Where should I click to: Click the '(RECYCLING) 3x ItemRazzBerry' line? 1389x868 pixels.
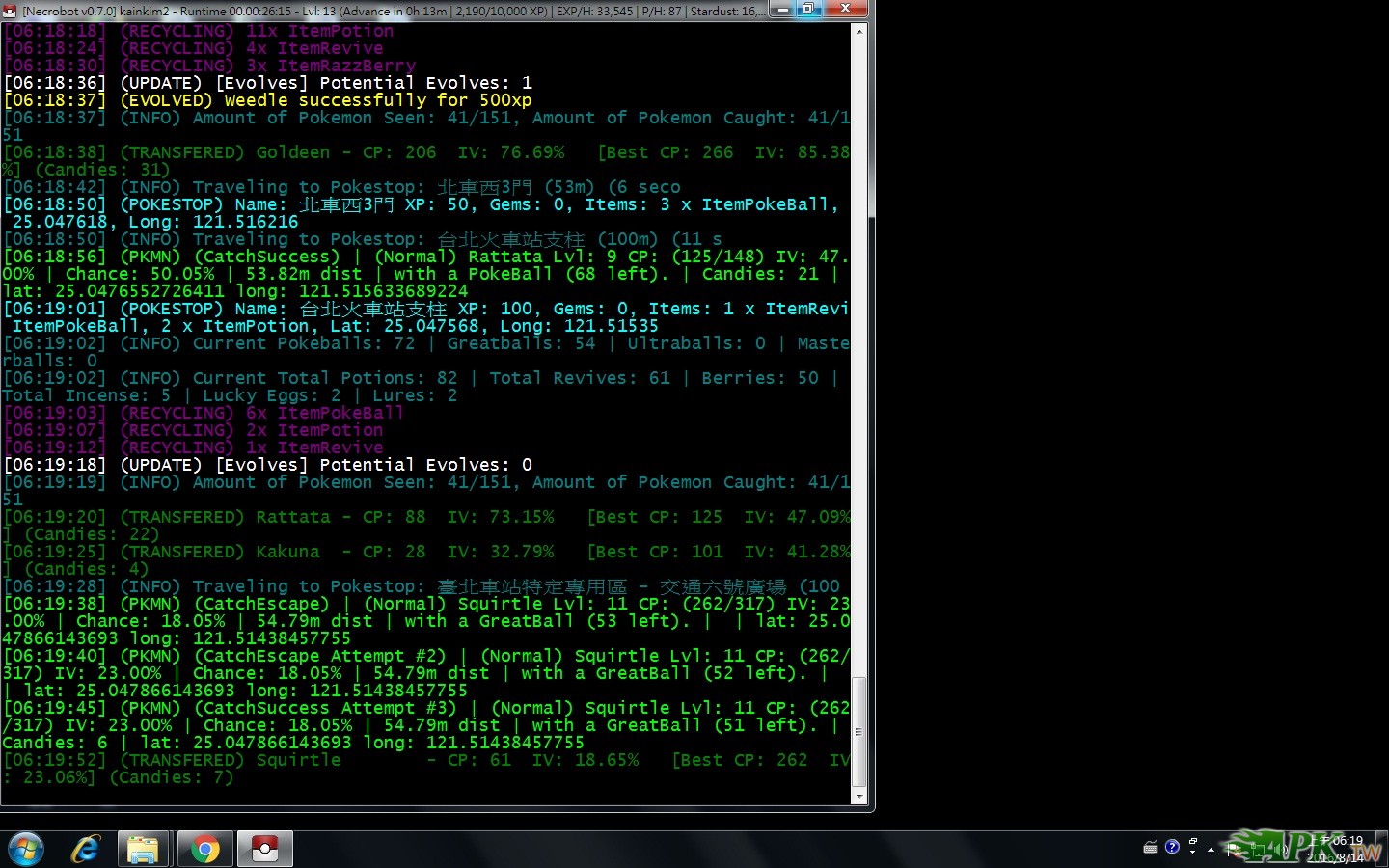210,66
